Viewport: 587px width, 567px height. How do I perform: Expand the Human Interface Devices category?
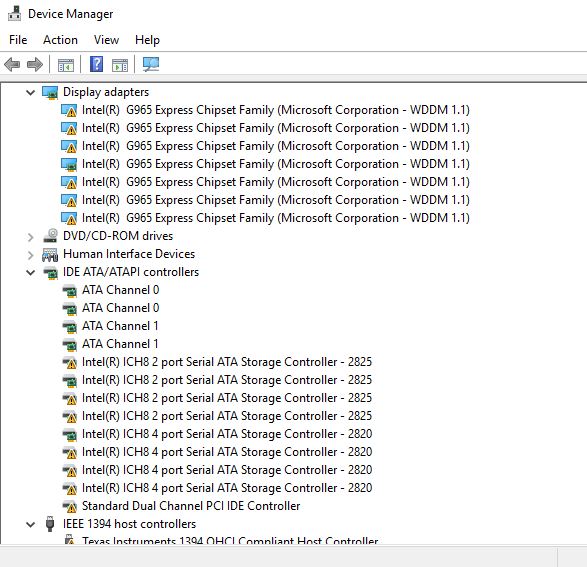[31, 254]
